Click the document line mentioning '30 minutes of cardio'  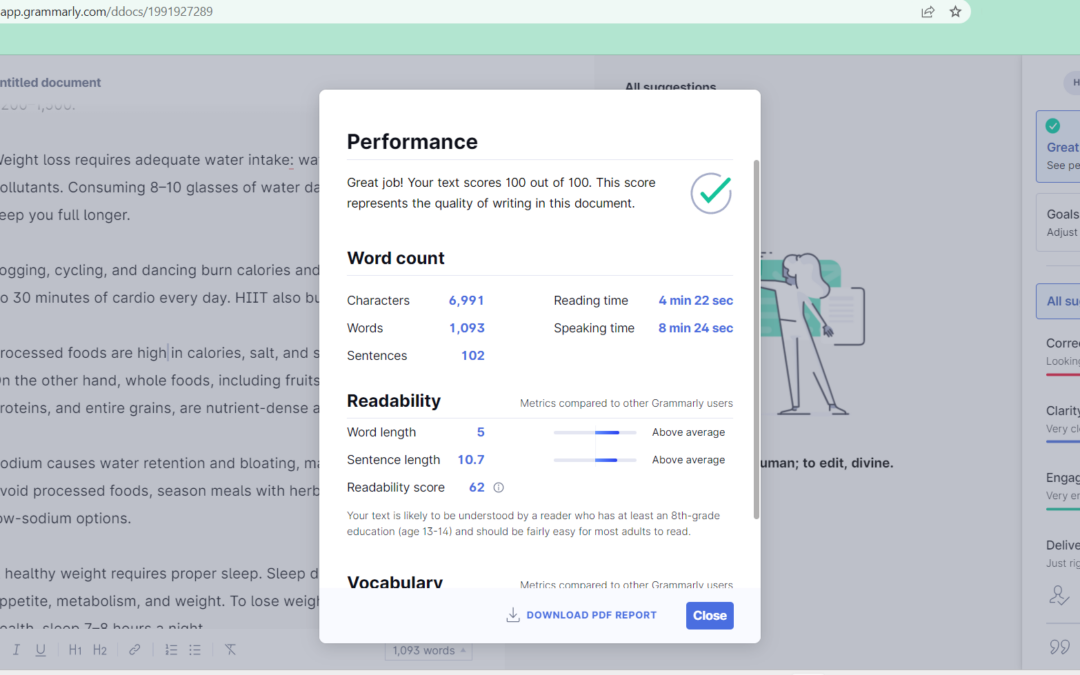coord(160,298)
